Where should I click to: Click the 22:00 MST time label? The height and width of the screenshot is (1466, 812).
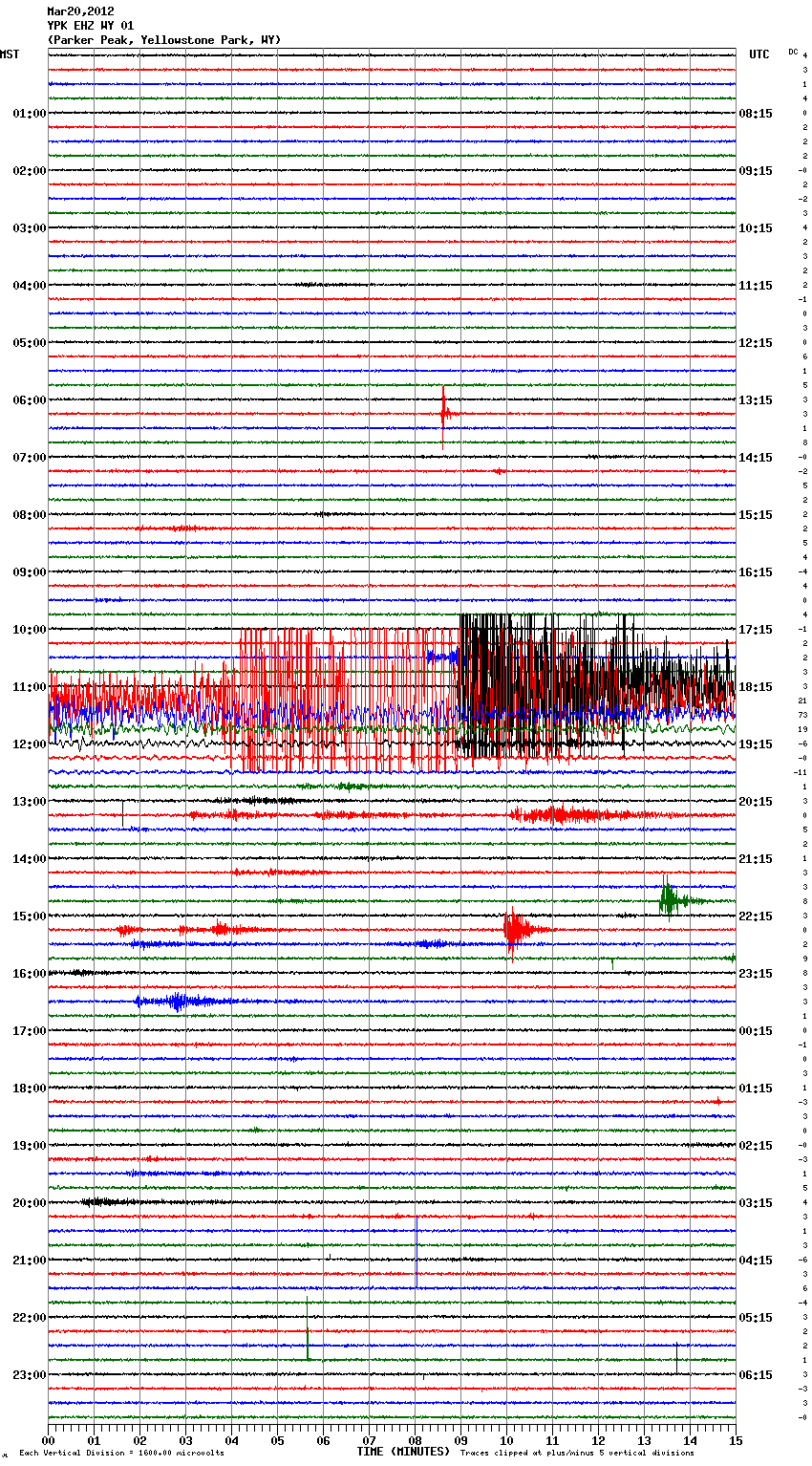[30, 1318]
